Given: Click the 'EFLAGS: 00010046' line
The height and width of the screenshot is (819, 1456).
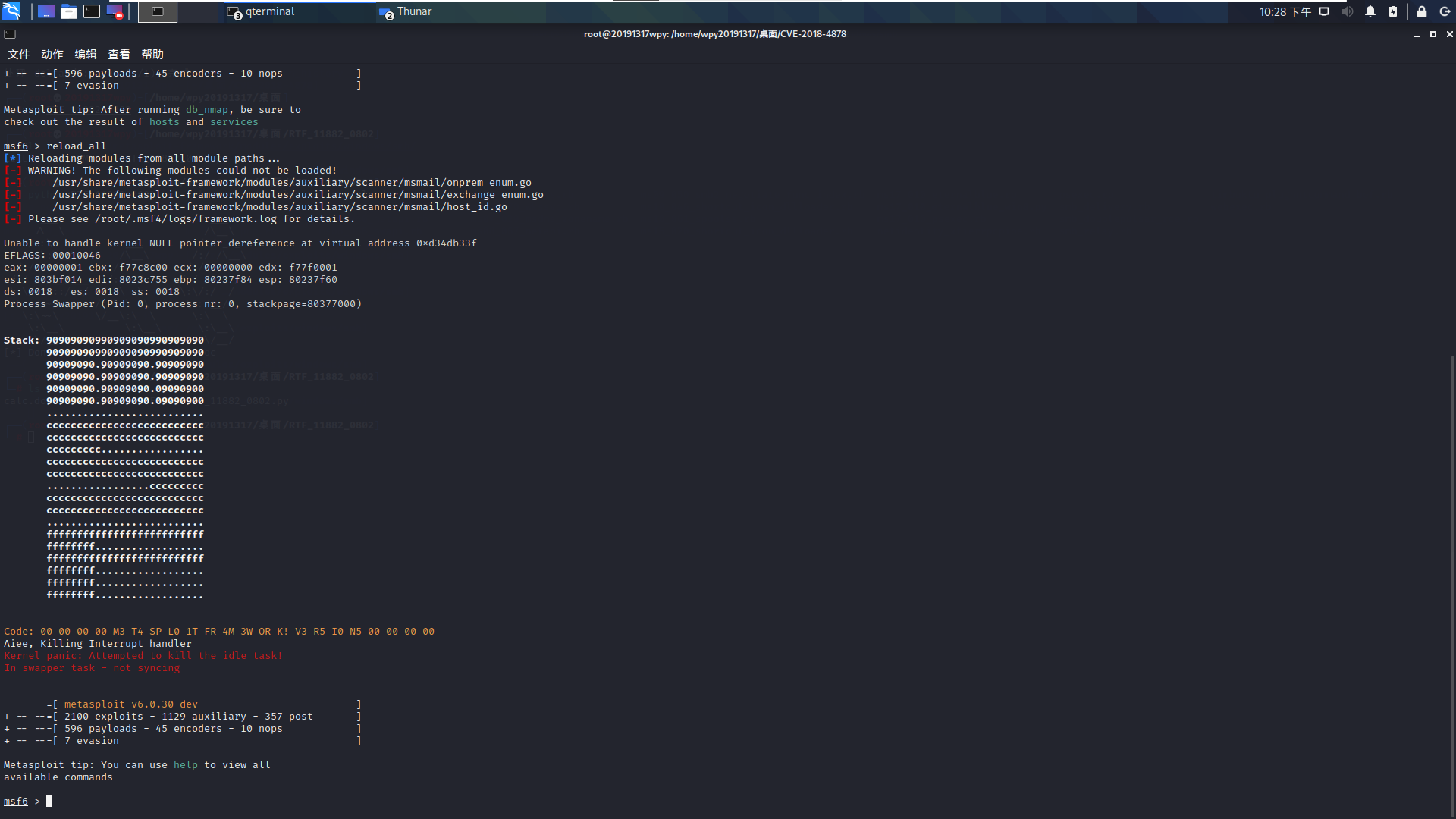Looking at the screenshot, I should click(52, 256).
